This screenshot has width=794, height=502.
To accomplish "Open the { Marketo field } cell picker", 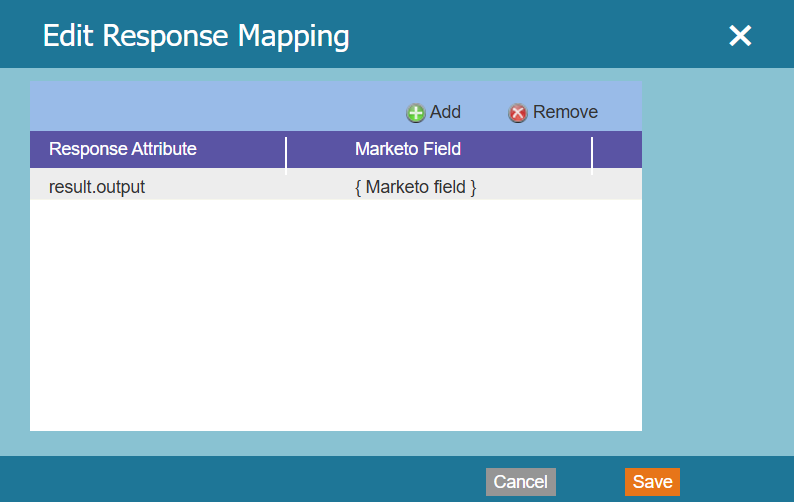I will 415,186.
